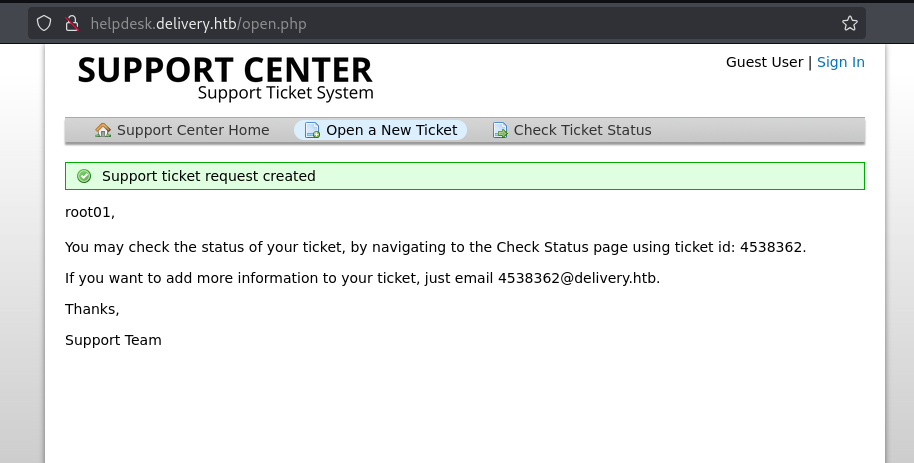Click the SUPPORT CENTER logo
This screenshot has width=914, height=463.
[225, 78]
